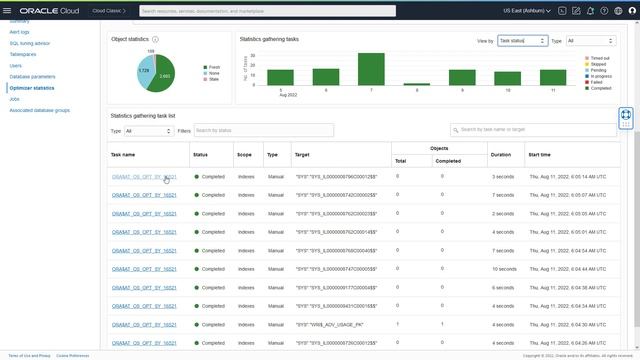Open Associated database groups in sidebar
Viewport: 640px width, 360px height.
(40, 110)
